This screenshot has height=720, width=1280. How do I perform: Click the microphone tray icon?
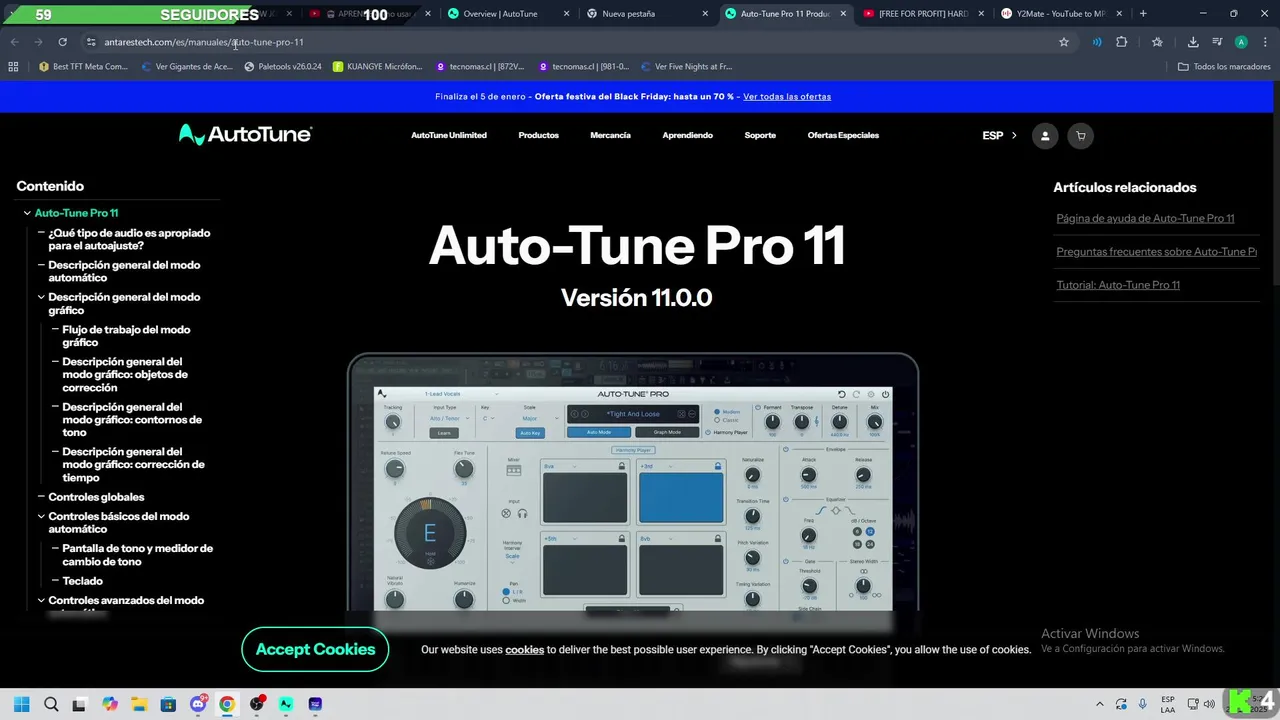tap(1143, 704)
